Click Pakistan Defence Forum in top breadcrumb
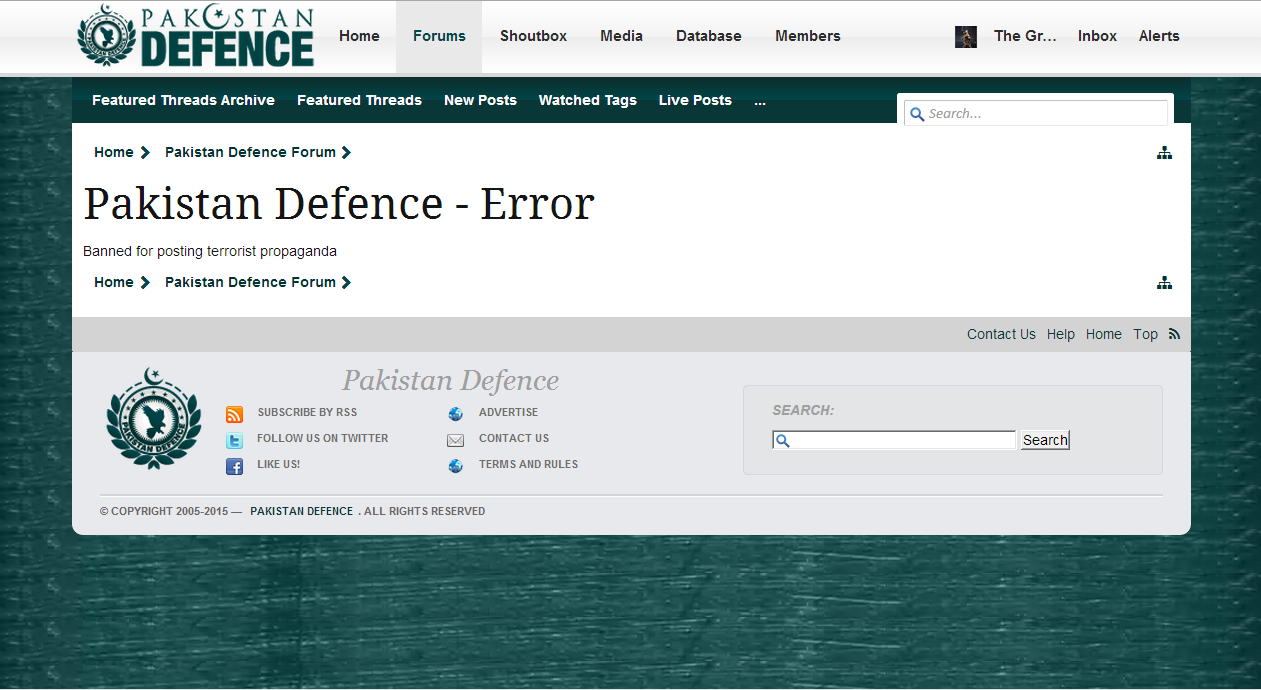The width and height of the screenshot is (1261, 690). [250, 152]
